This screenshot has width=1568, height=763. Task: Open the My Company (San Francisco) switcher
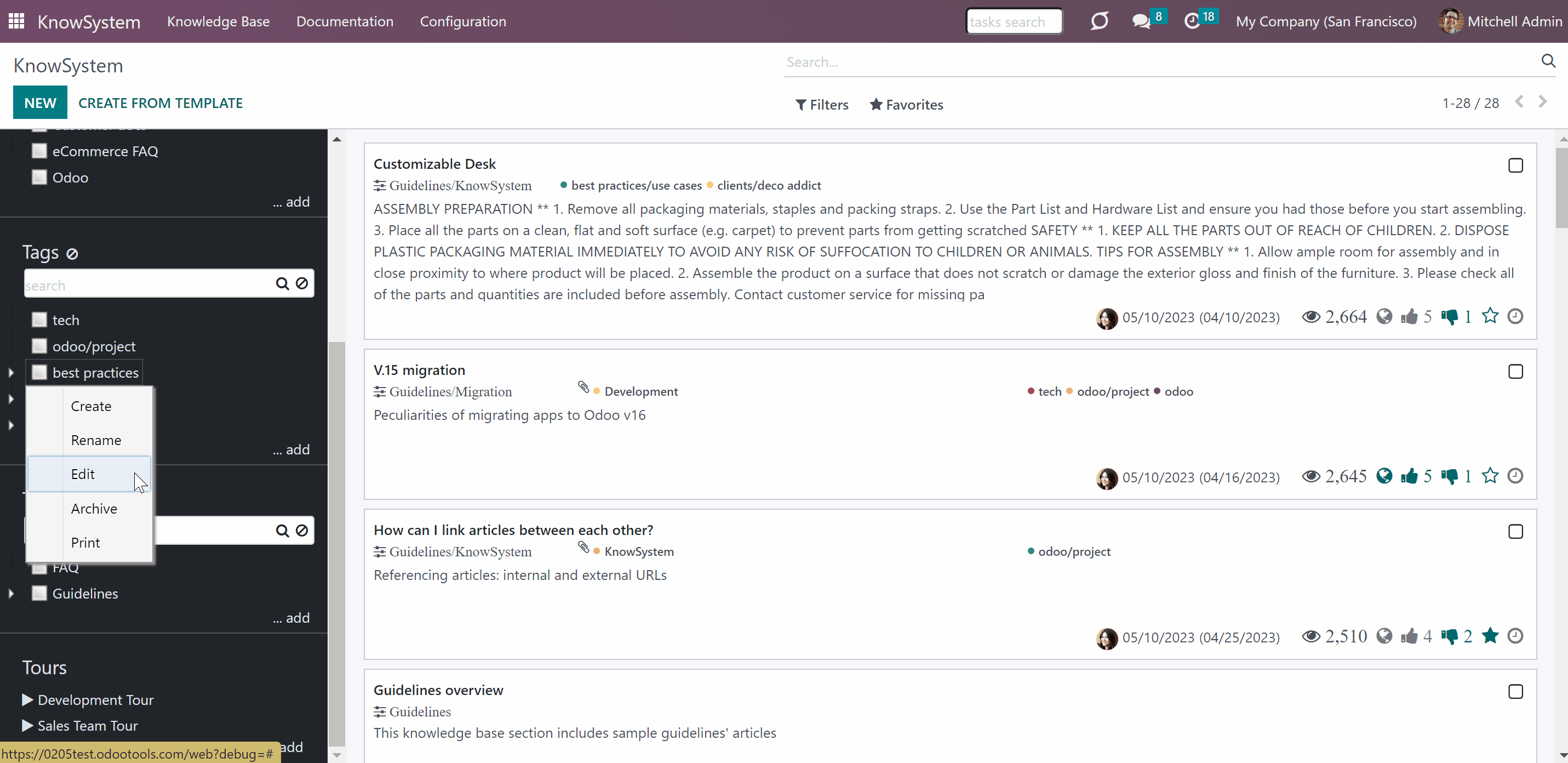1326,21
